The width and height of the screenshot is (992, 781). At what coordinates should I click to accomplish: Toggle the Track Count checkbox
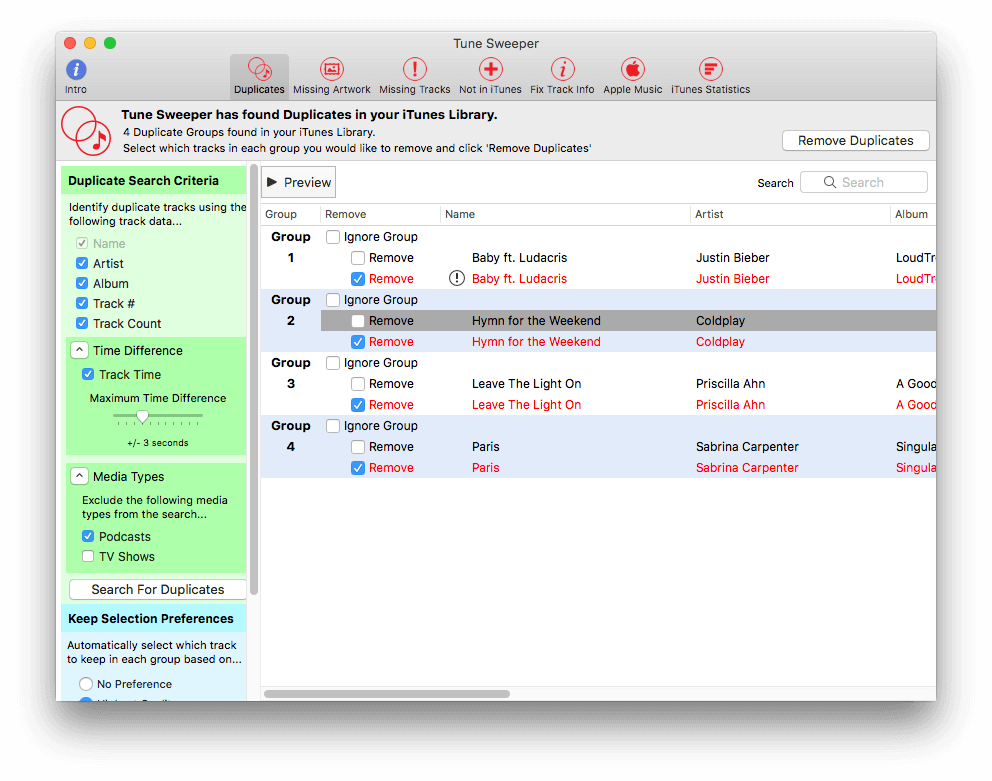coord(82,323)
